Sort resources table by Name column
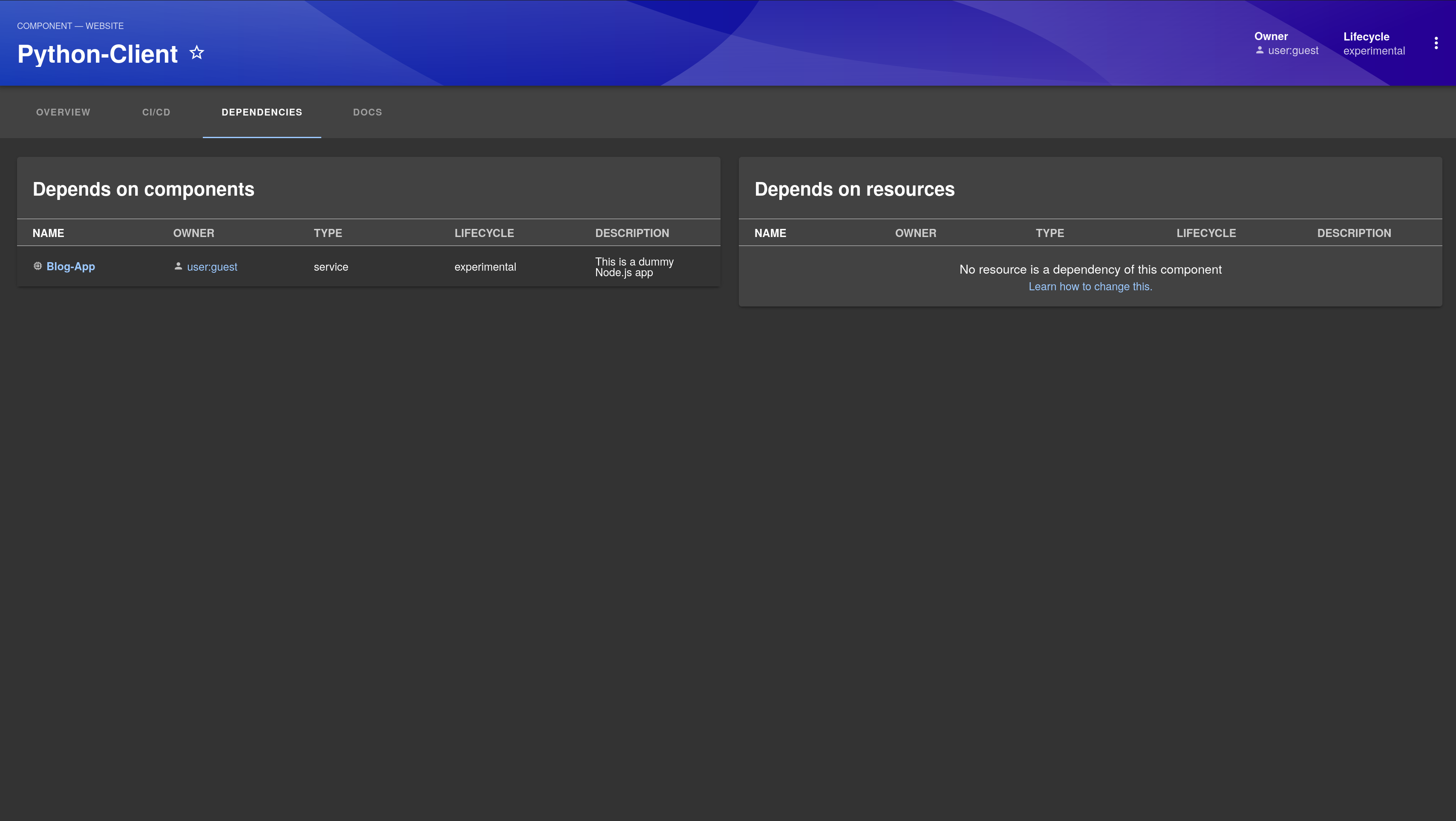The image size is (1456, 821). pos(770,233)
